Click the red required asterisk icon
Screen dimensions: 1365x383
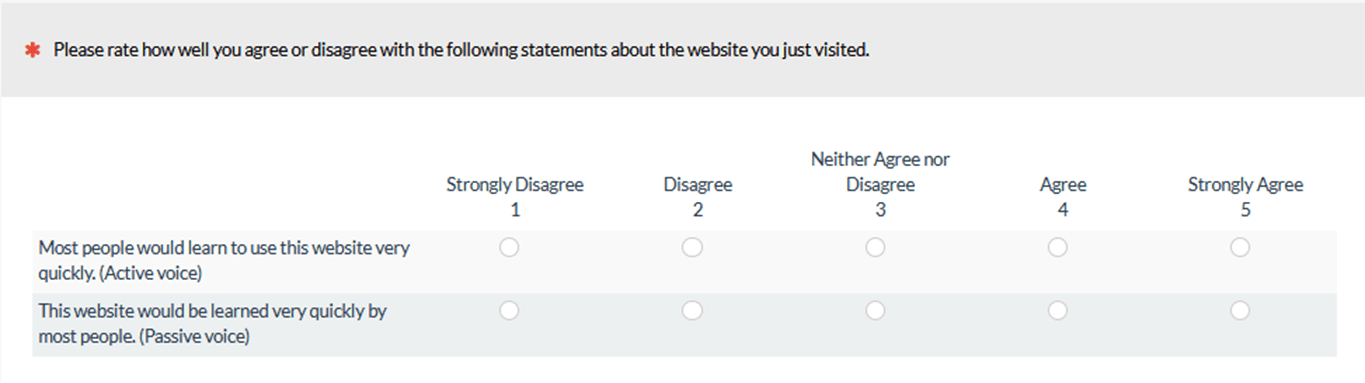tap(33, 50)
